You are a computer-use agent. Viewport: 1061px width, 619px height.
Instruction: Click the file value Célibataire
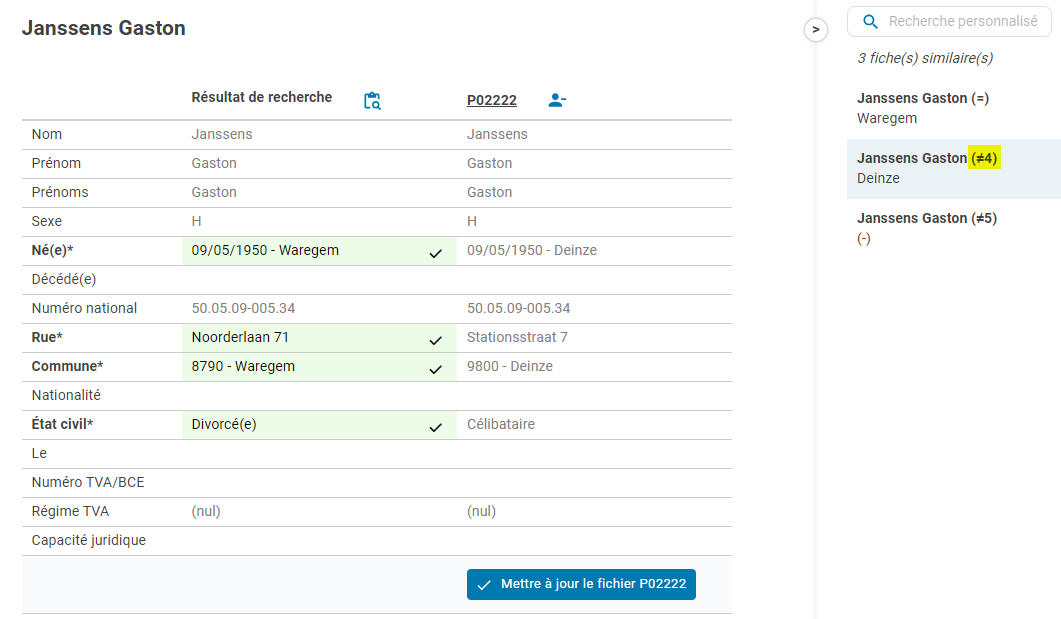coord(501,424)
